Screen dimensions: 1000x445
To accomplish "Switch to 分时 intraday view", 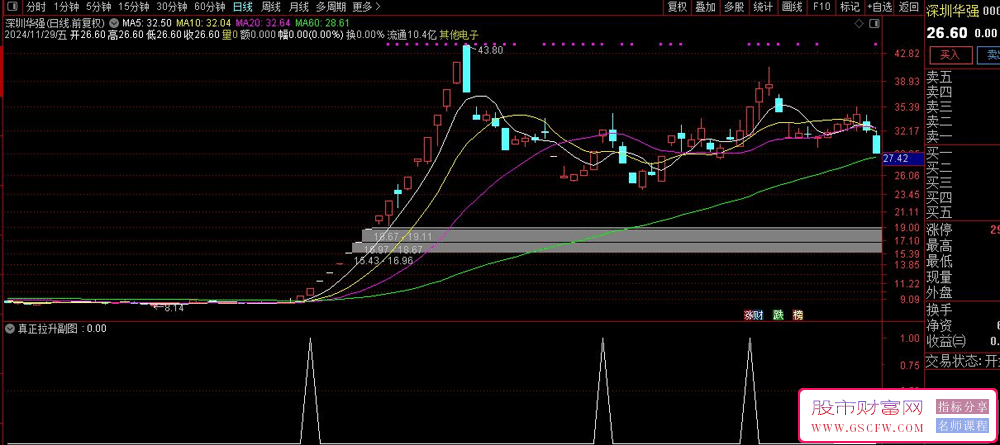I will pos(36,7).
